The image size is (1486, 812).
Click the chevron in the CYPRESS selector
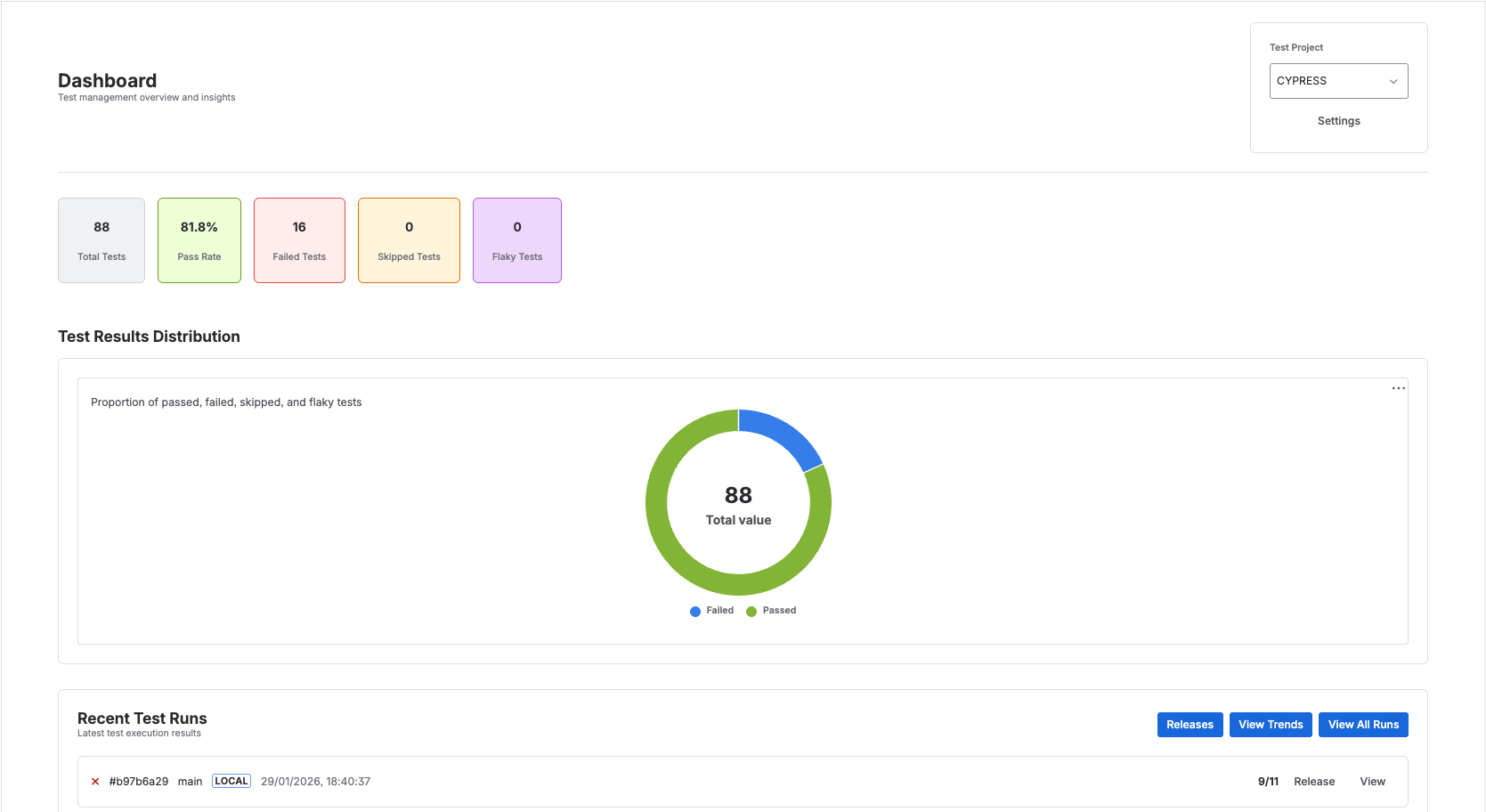[x=1393, y=81]
